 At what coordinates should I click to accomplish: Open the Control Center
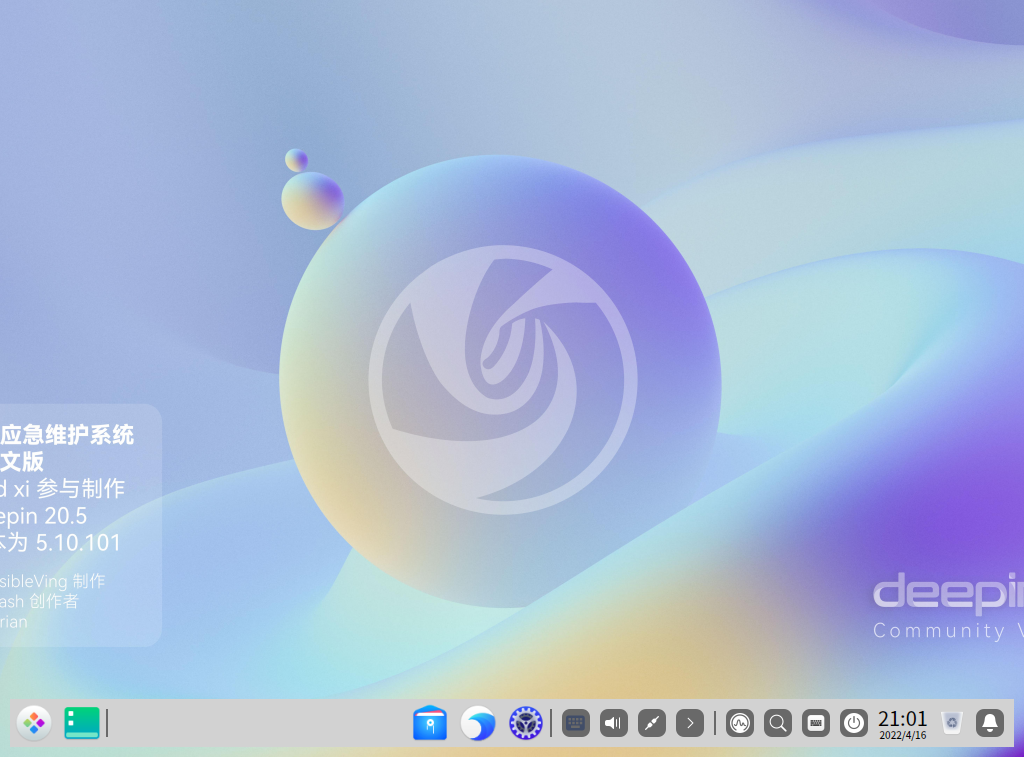coord(526,722)
